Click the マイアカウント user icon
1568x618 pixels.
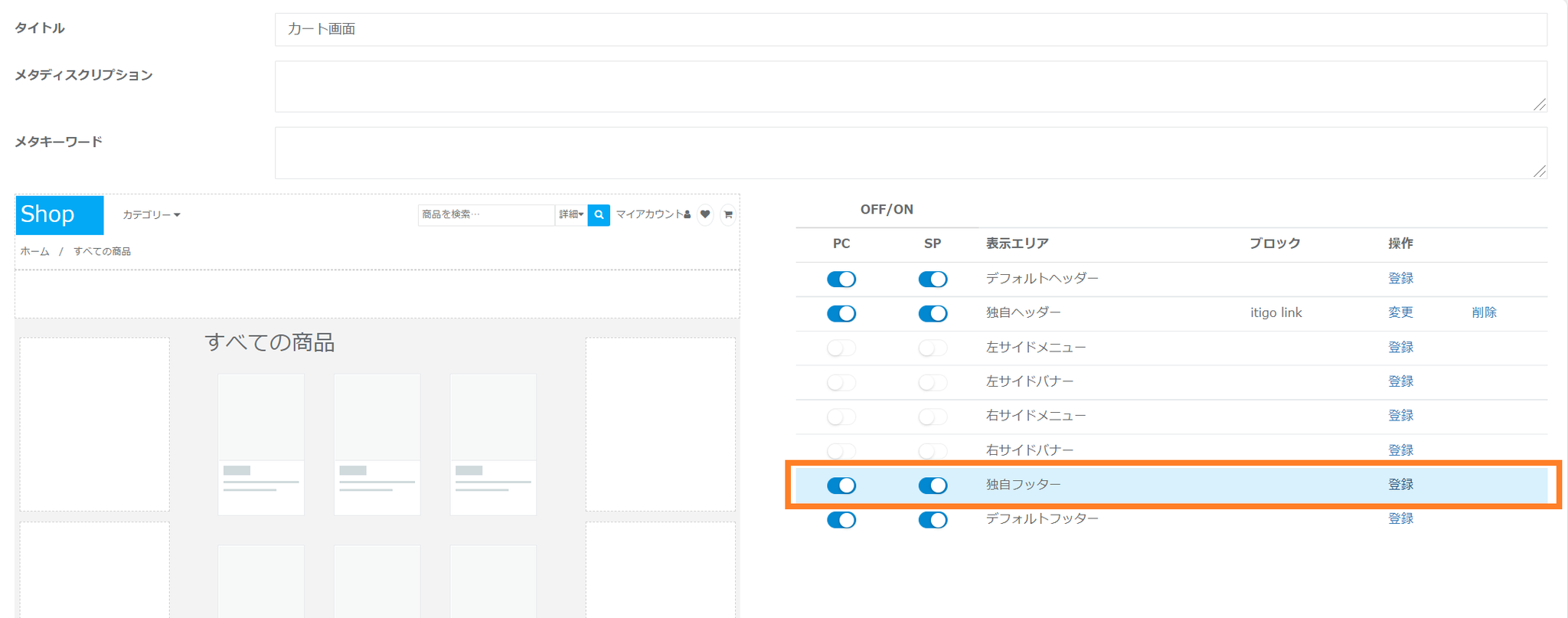687,215
